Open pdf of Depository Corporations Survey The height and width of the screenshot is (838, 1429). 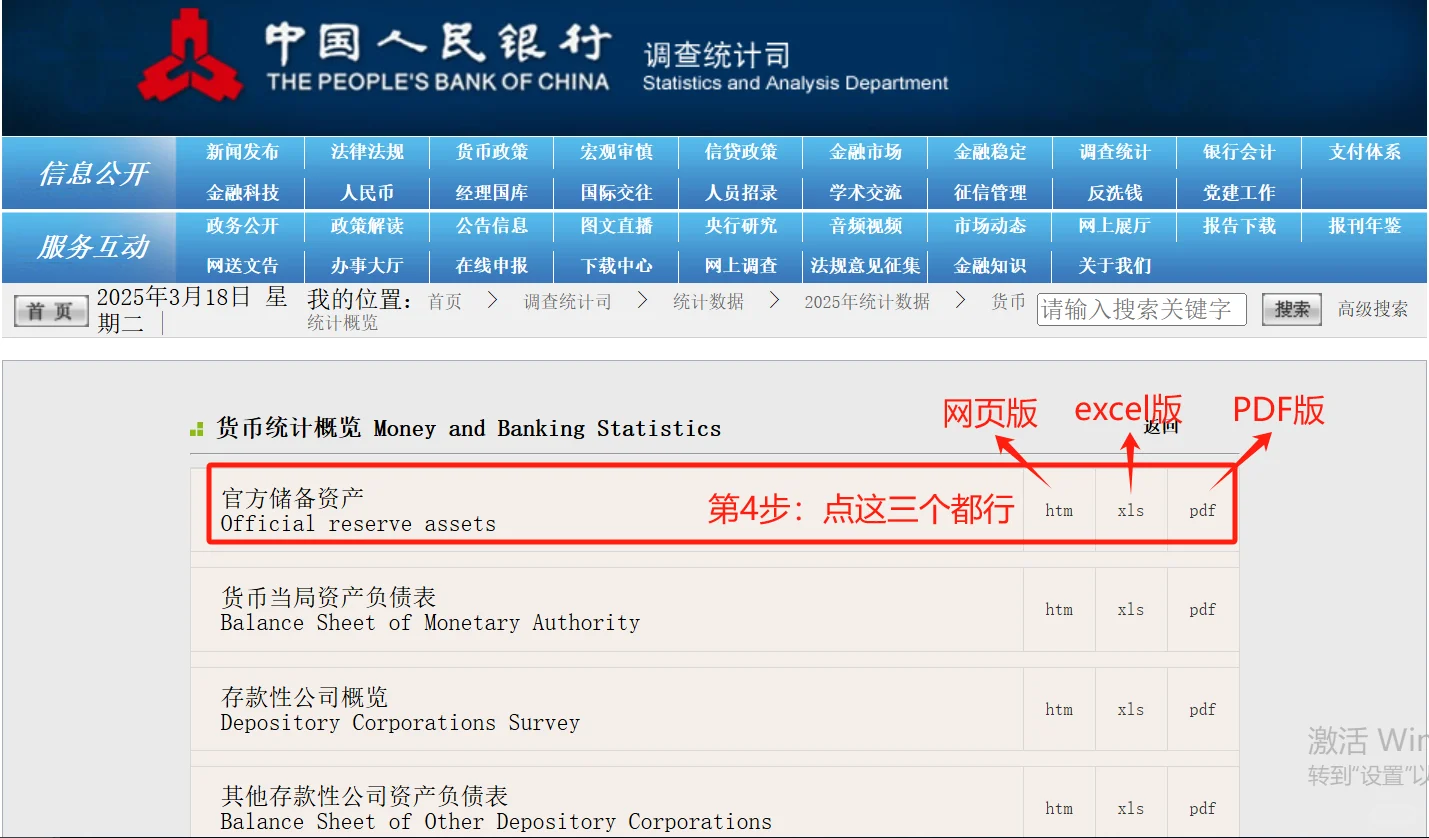pyautogui.click(x=1203, y=709)
